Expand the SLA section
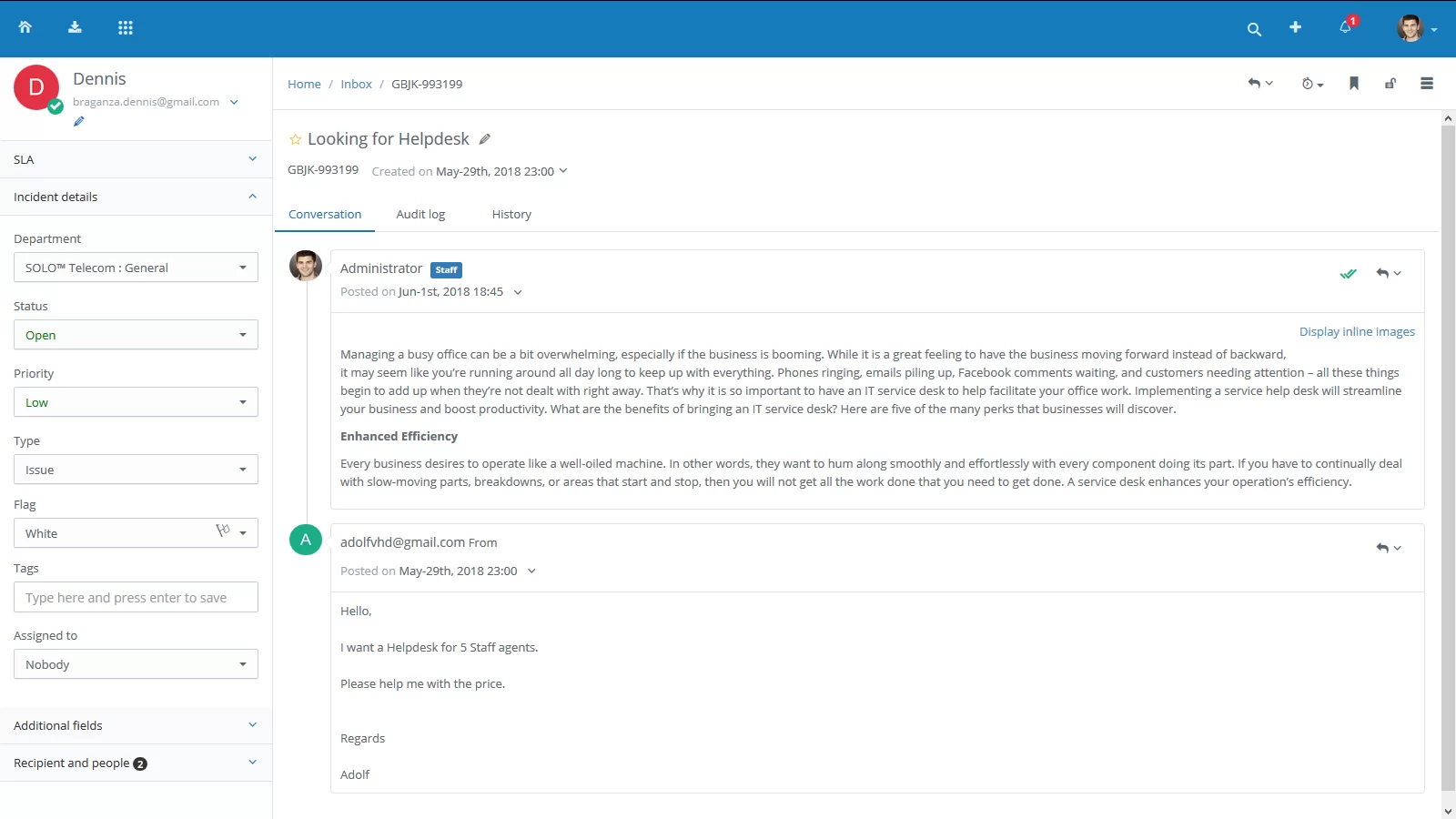 (x=136, y=159)
